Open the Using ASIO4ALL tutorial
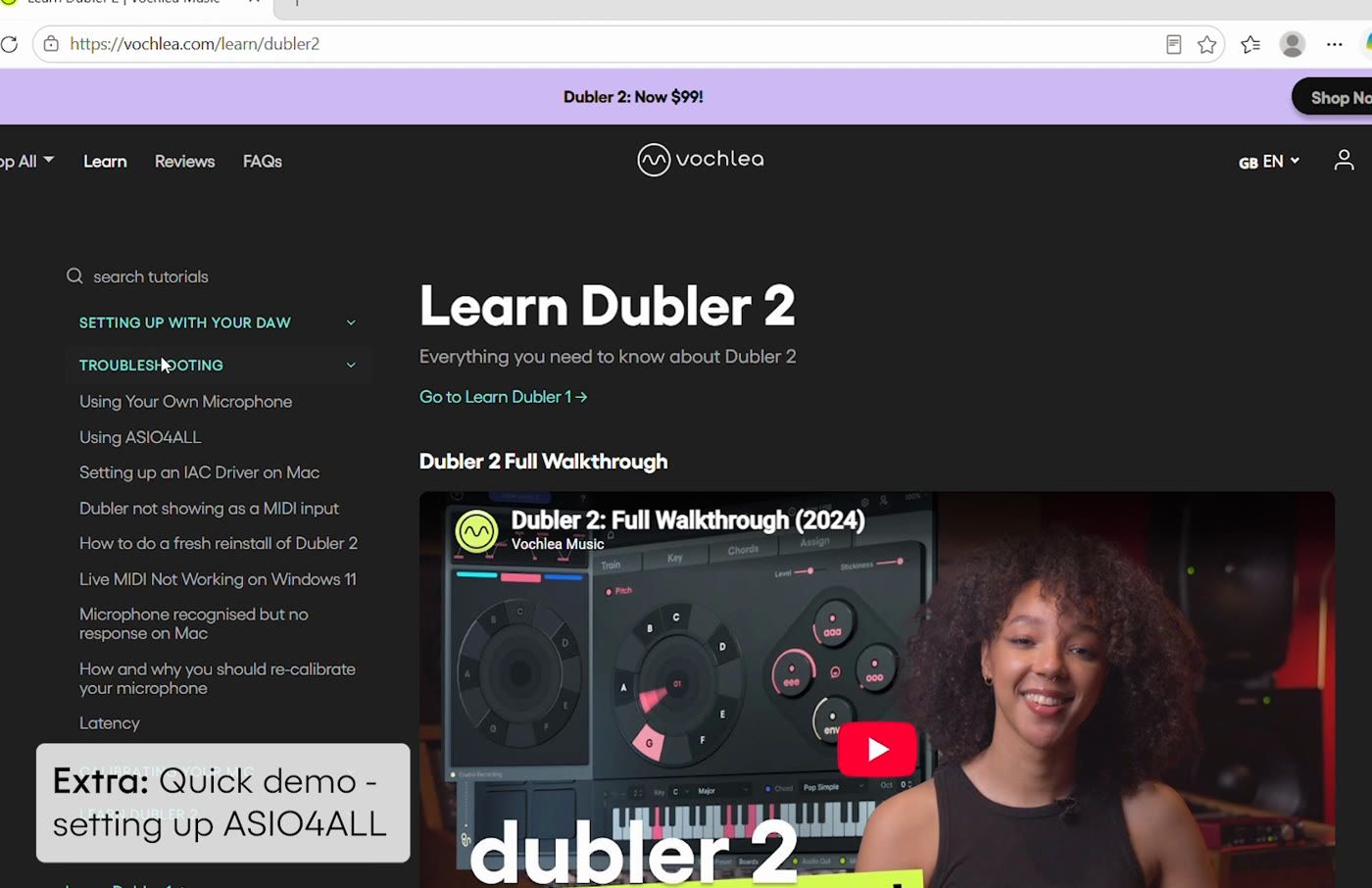This screenshot has height=888, width=1372. [x=140, y=437]
